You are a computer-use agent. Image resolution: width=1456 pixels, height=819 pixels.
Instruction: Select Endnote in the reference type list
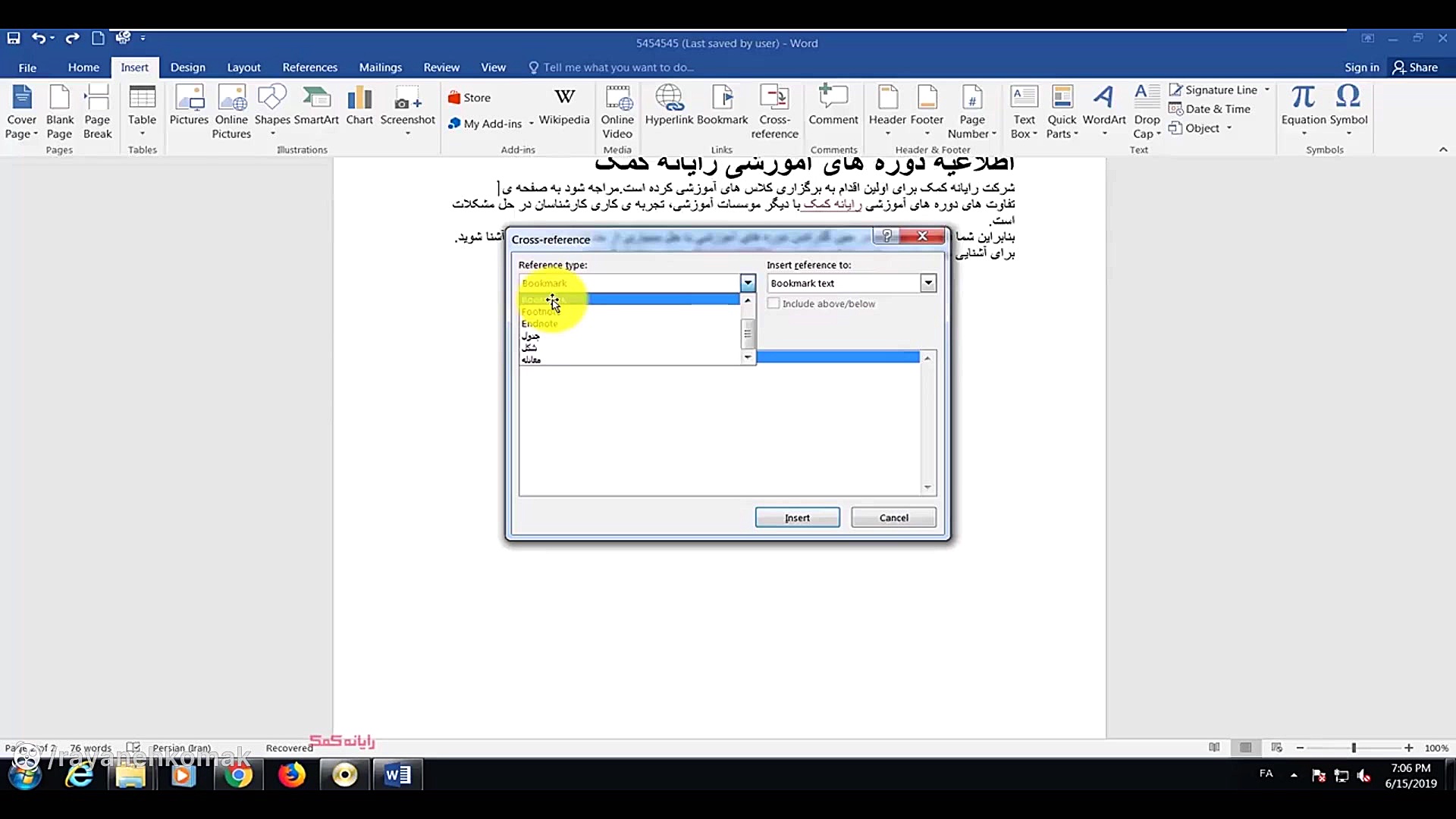point(540,323)
